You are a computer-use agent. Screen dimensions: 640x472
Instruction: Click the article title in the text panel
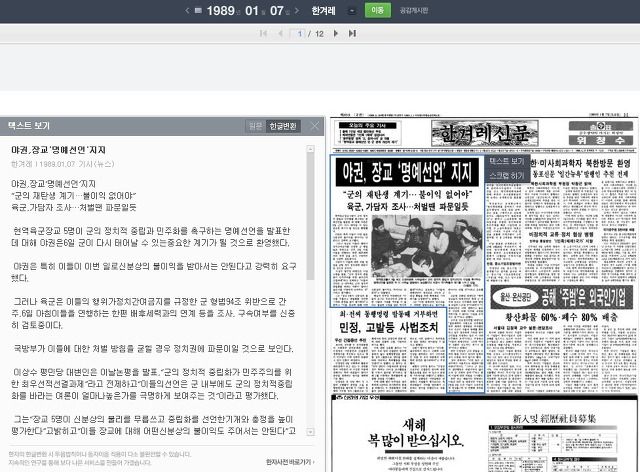pos(58,150)
